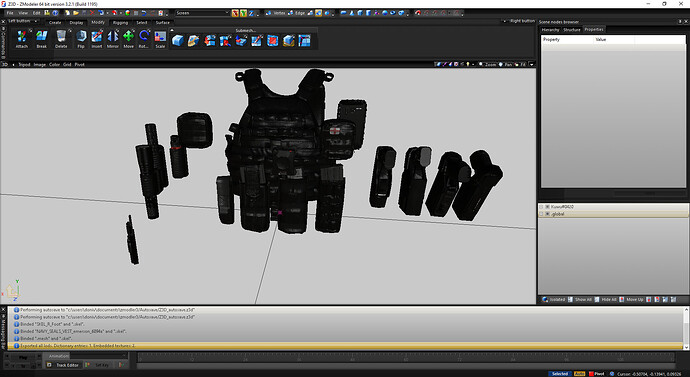The height and width of the screenshot is (377, 690).
Task: Open the Screen axes dropdown
Action: (x=202, y=13)
